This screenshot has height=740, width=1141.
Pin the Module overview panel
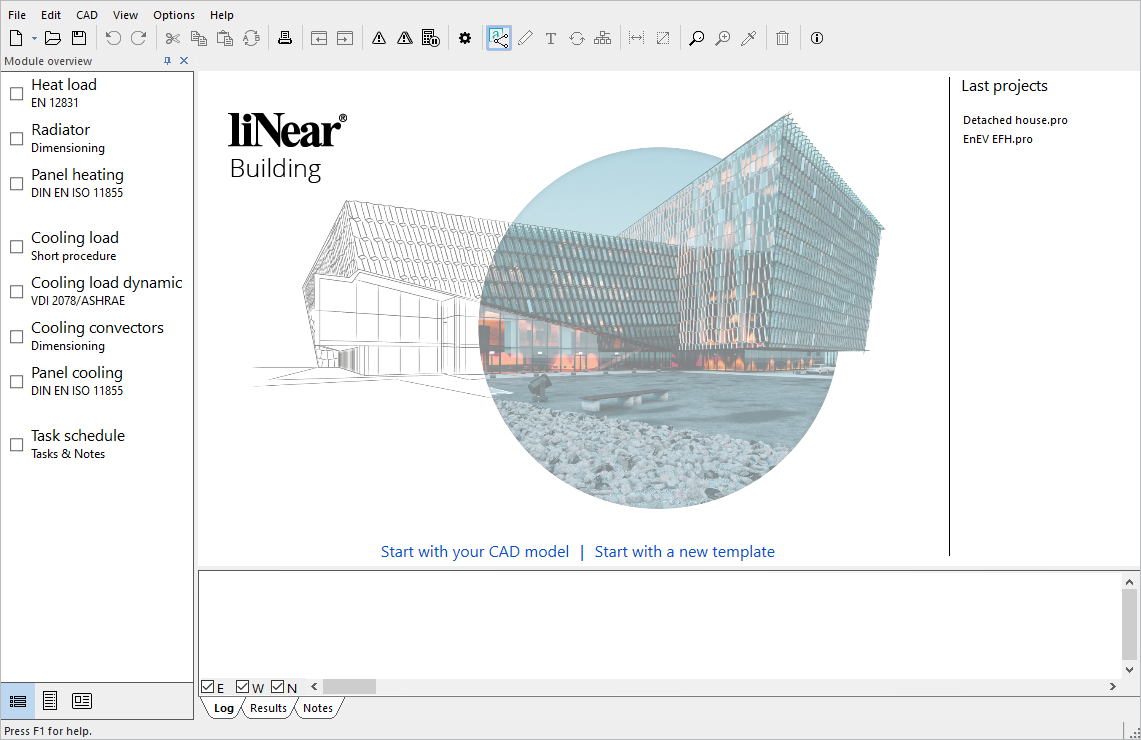point(167,60)
